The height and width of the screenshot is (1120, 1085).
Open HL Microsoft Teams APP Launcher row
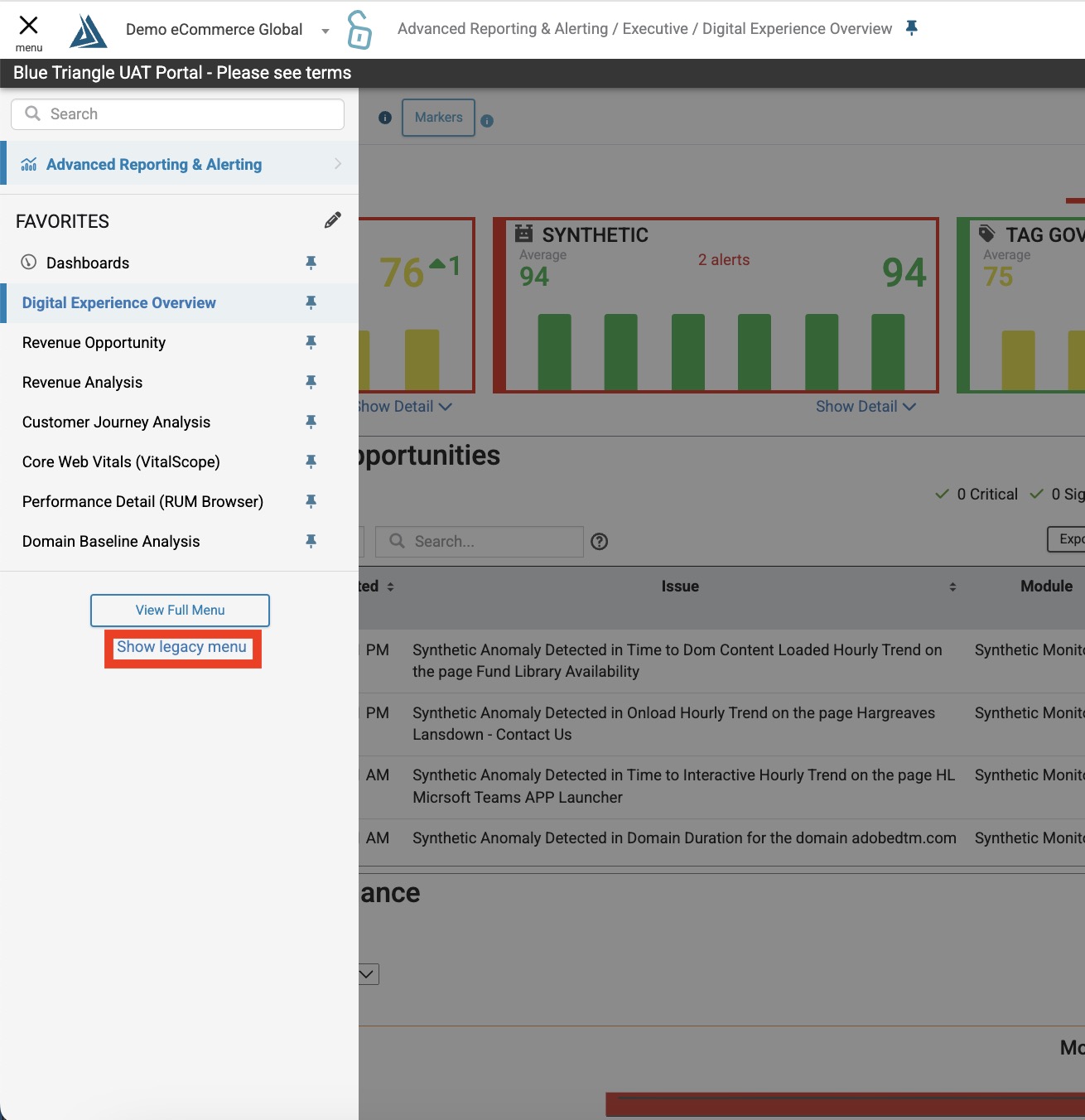[683, 786]
